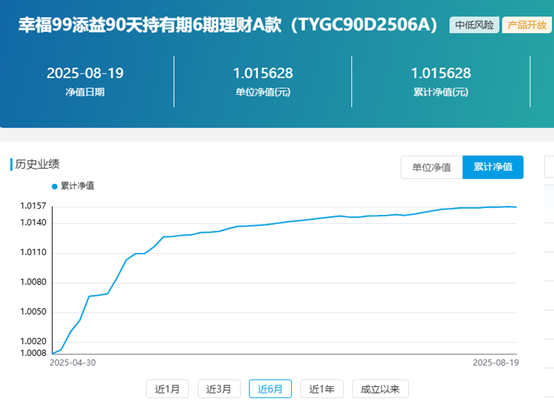This screenshot has height=405, width=554.
Task: Select the 近6月 time range
Action: pos(270,389)
